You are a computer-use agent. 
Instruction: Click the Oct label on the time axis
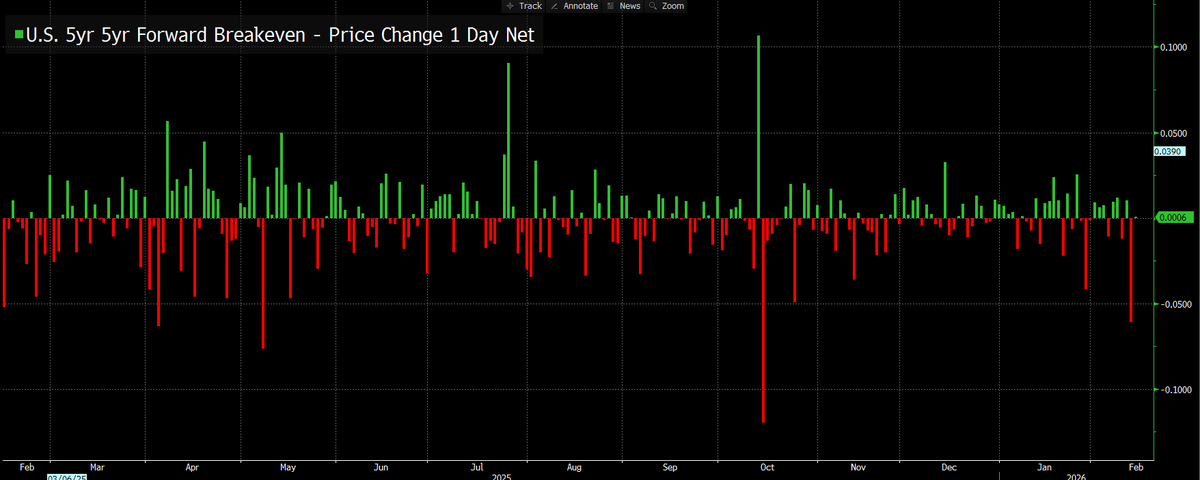(767, 467)
